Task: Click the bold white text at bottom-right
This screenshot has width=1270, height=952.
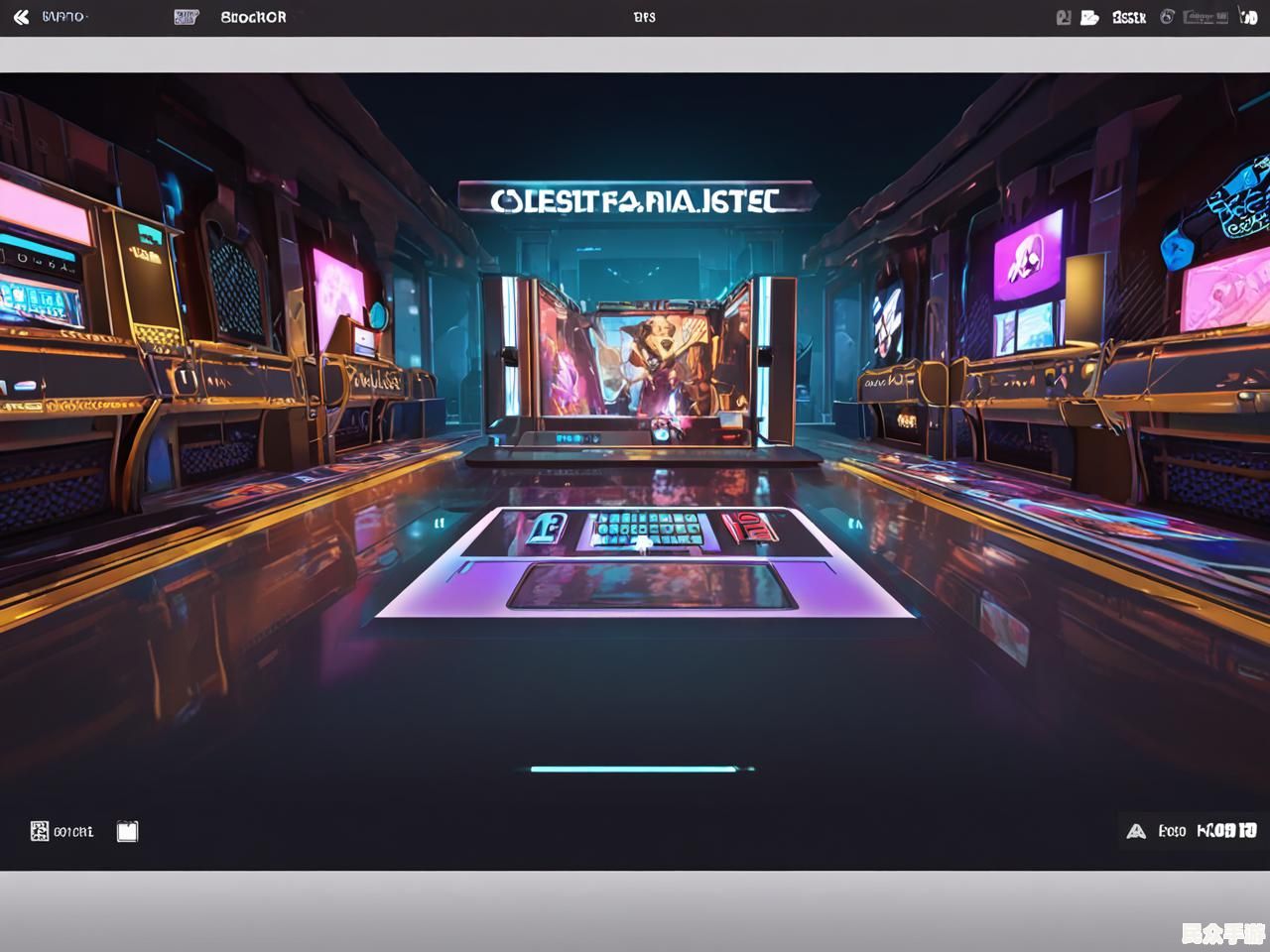Action: (1226, 830)
